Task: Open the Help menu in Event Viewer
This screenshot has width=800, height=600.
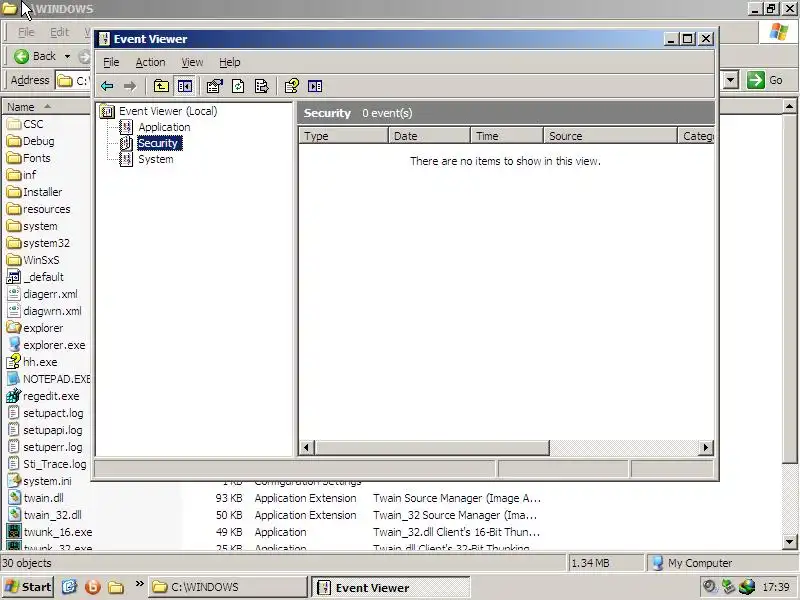Action: (x=230, y=62)
